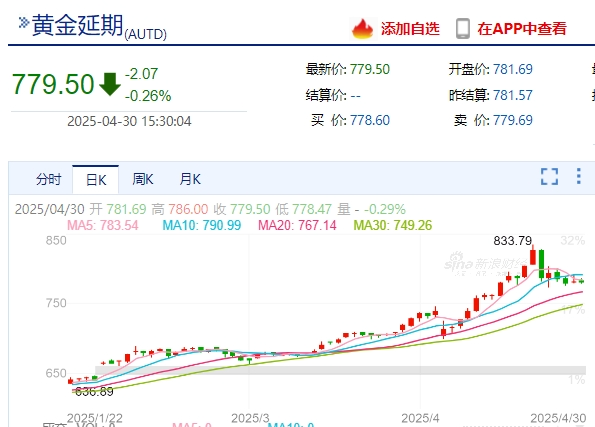Open the 月K monthly chart tab
This screenshot has width=595, height=427.
190,179
